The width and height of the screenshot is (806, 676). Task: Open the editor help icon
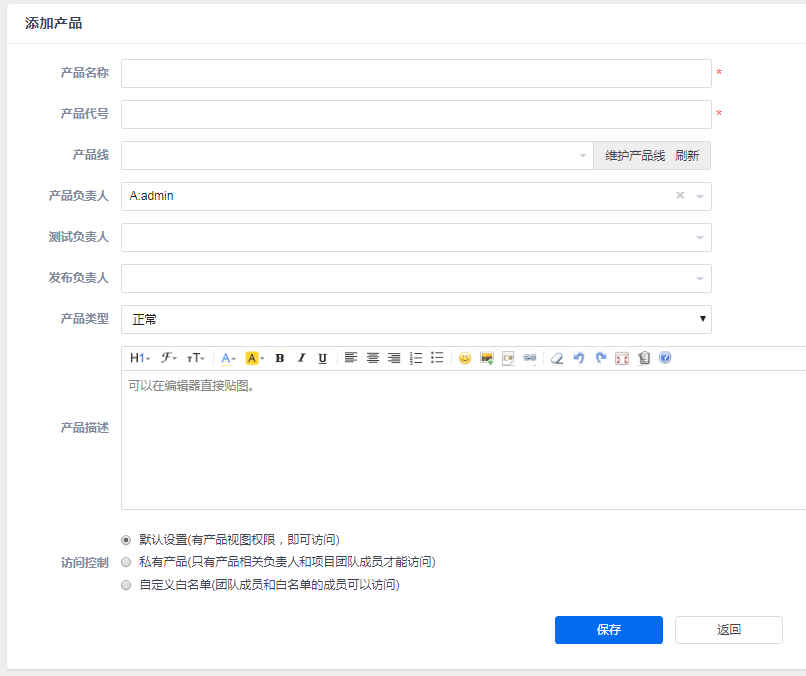click(x=665, y=358)
